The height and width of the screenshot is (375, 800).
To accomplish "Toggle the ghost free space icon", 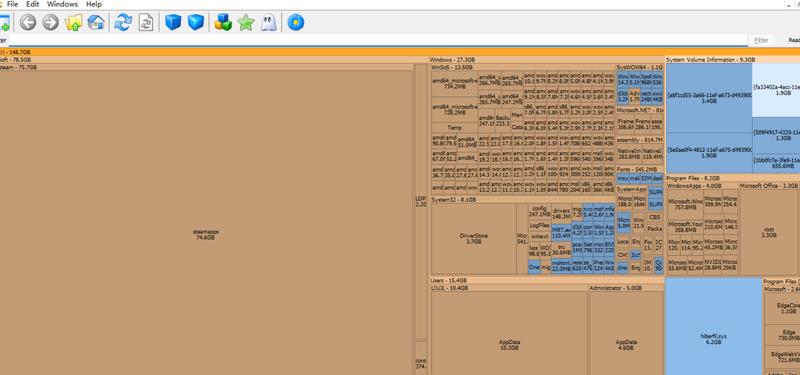I will coord(268,22).
